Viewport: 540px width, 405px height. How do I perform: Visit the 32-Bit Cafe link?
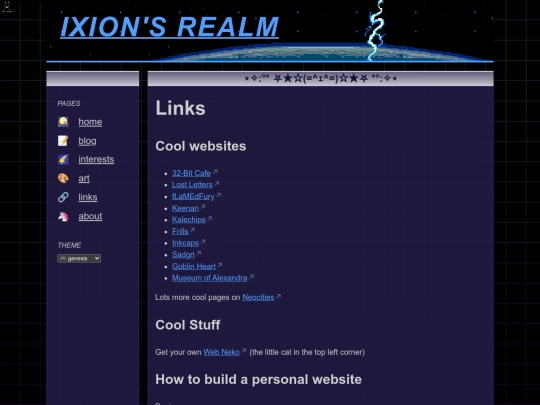[191, 173]
